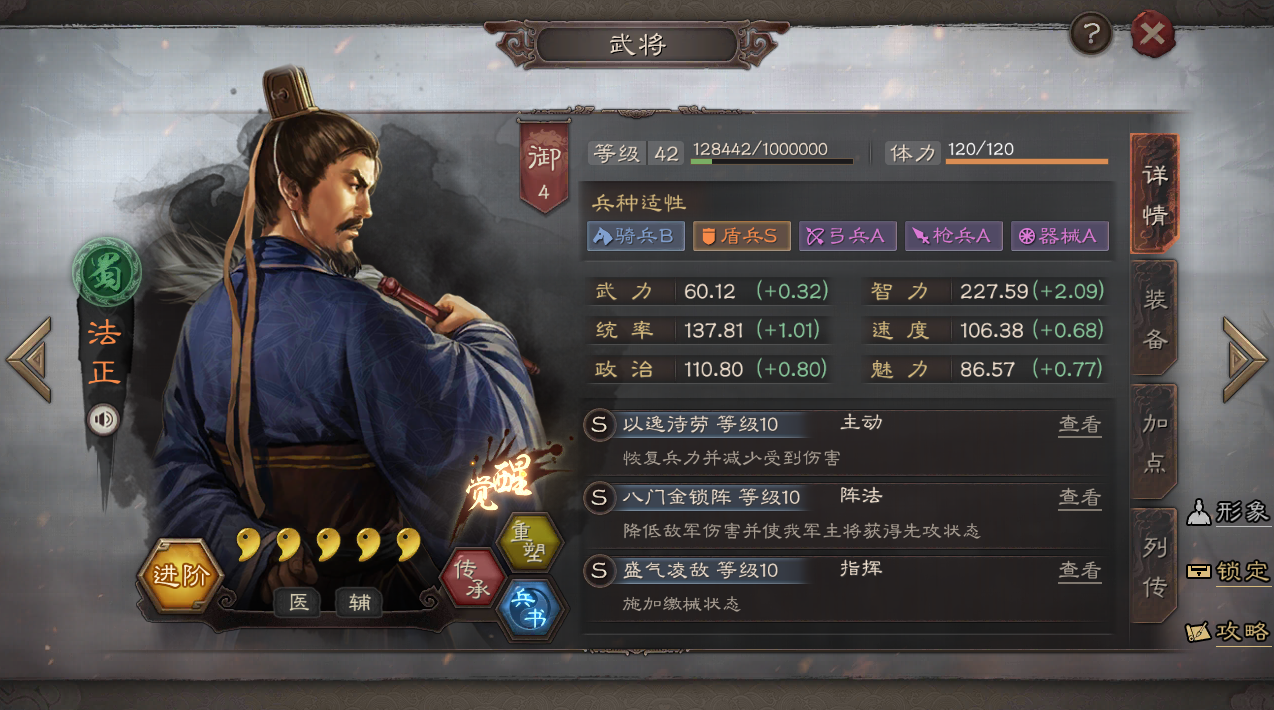Switch to the 加点 stat points tab
1274x710 pixels.
(1155, 442)
